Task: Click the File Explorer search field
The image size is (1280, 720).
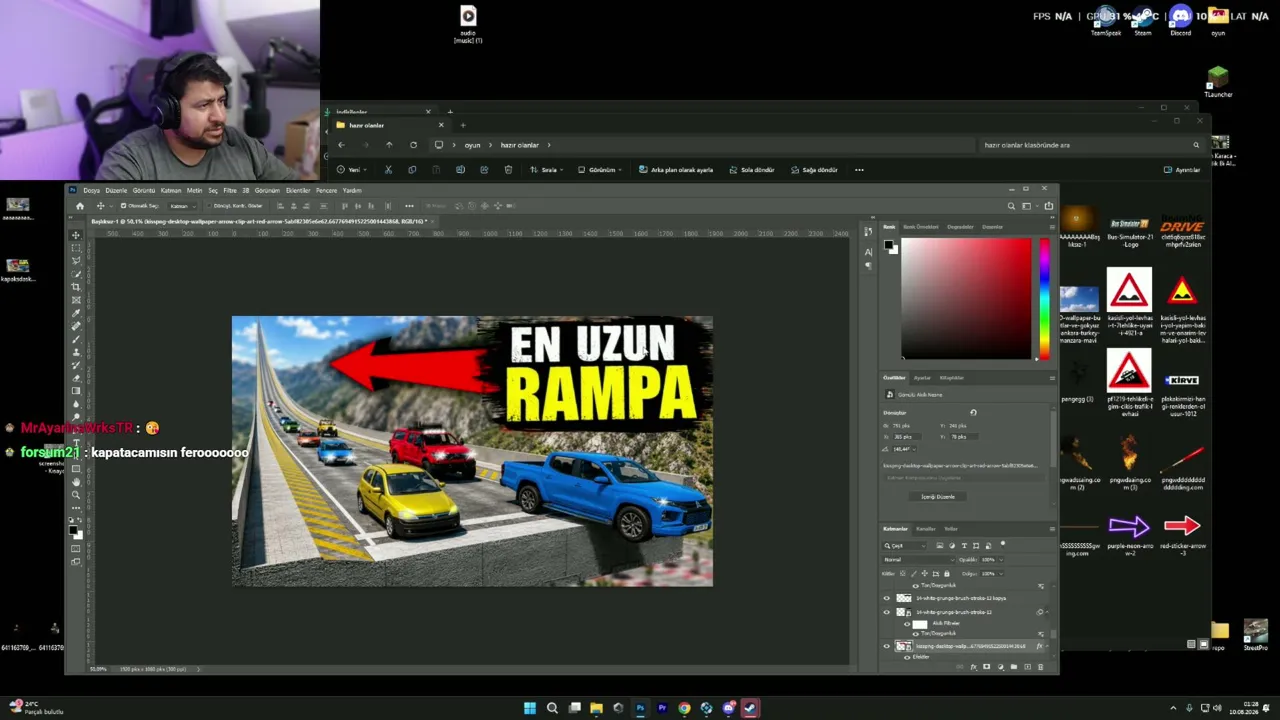Action: [1091, 145]
